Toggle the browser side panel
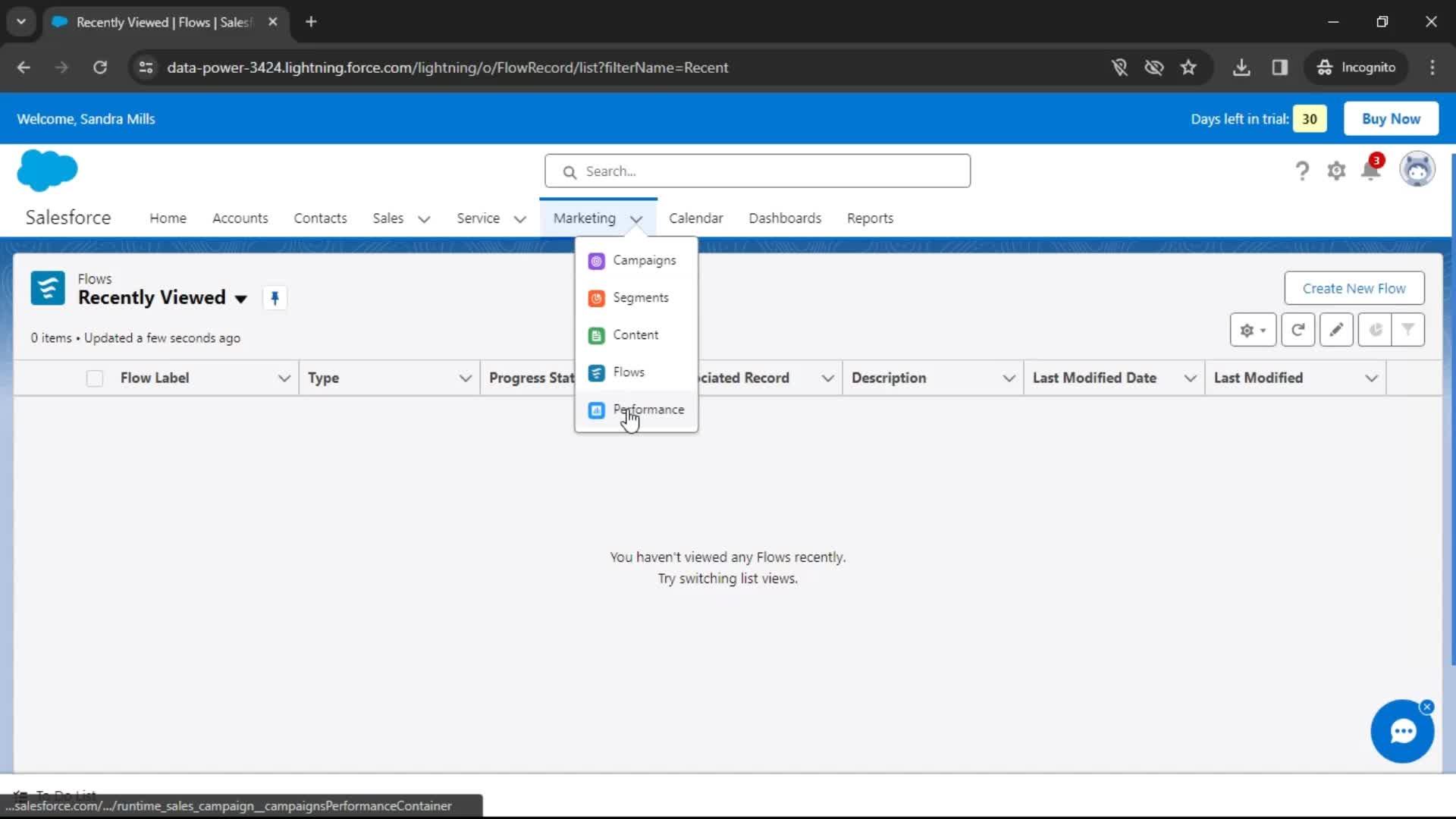The image size is (1456, 819). coord(1280,67)
